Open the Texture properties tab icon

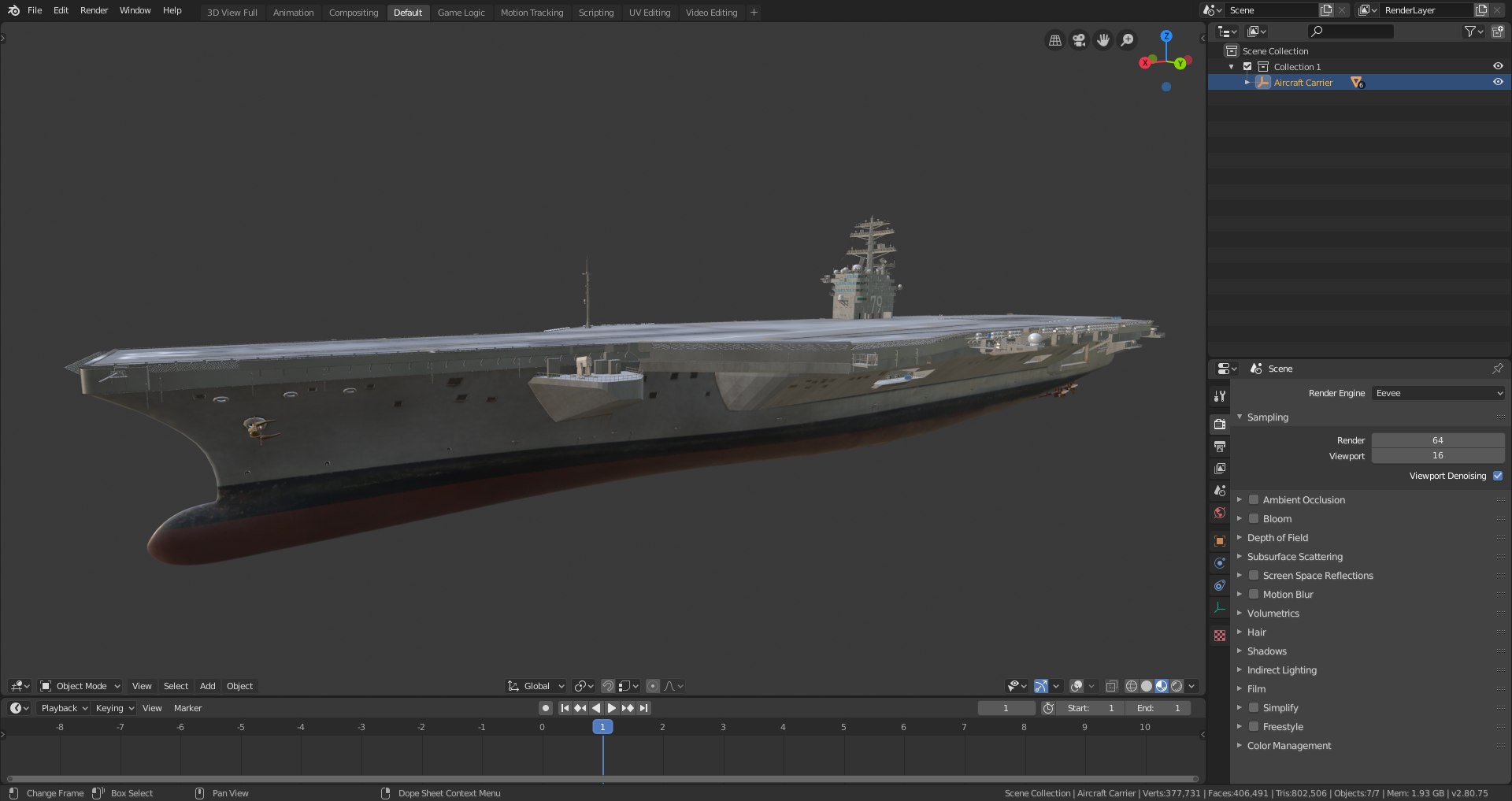(1220, 636)
